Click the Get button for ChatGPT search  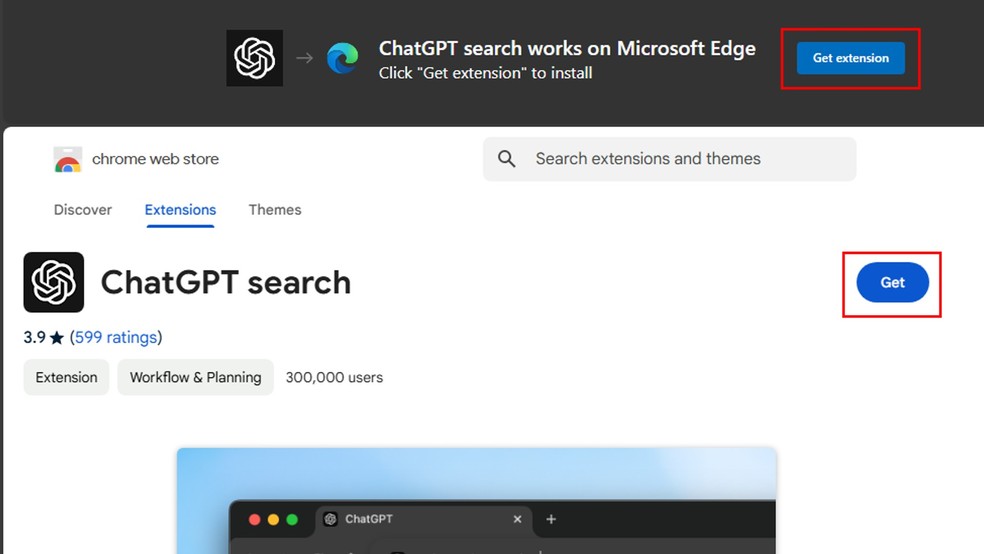pos(892,282)
